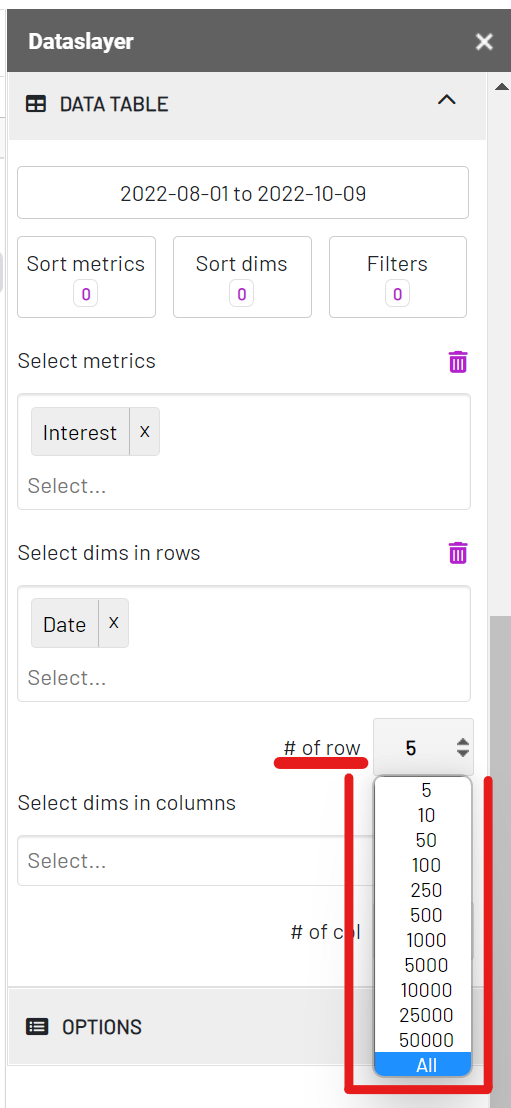
Task: Open the number of rows dropdown
Action: click(423, 748)
